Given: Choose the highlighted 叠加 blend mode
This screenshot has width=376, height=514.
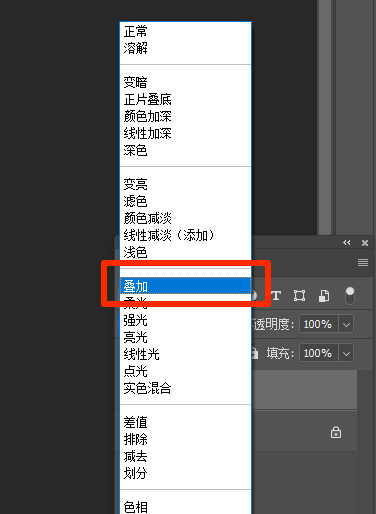Looking at the screenshot, I should (185, 286).
